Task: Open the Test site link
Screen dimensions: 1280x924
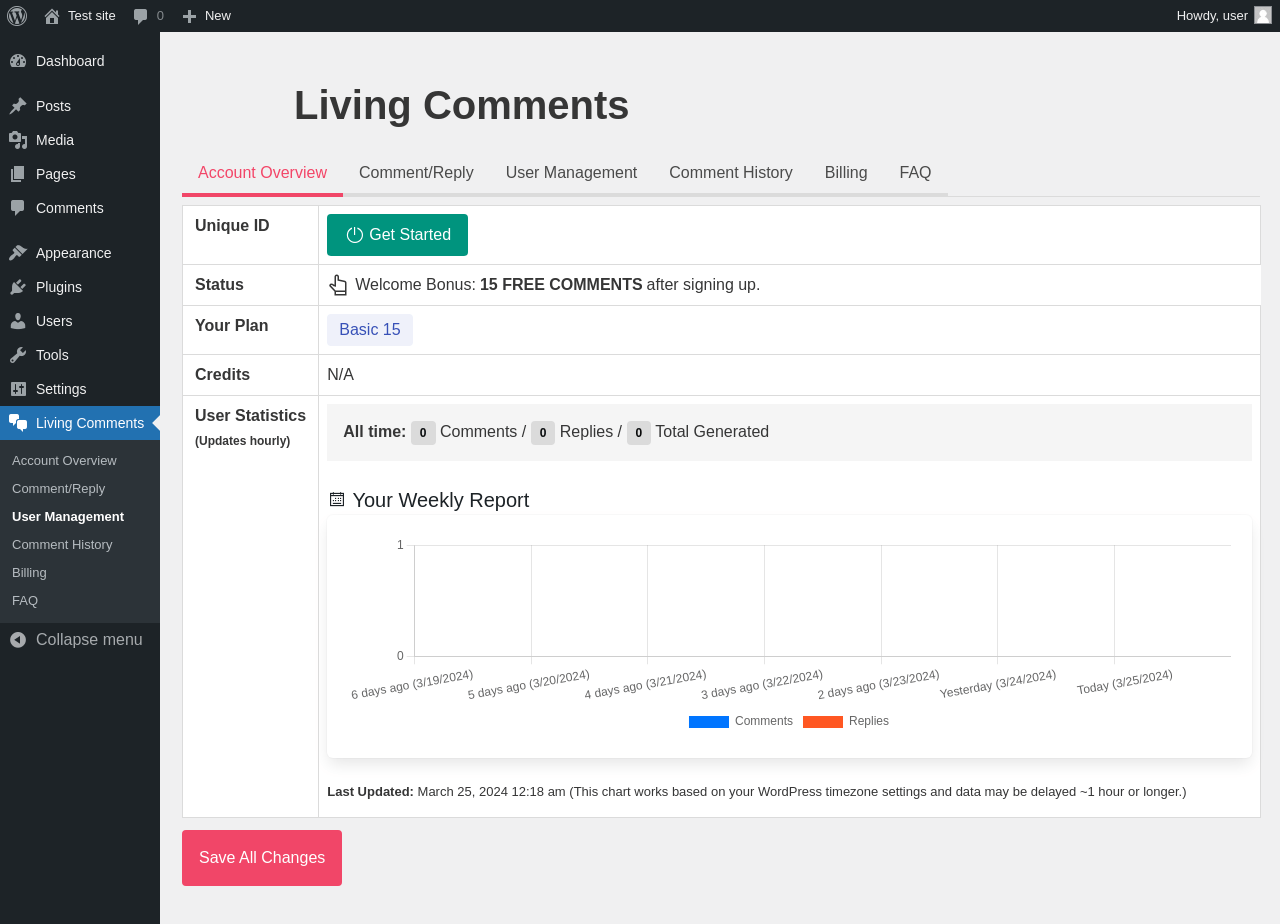Action: point(80,16)
